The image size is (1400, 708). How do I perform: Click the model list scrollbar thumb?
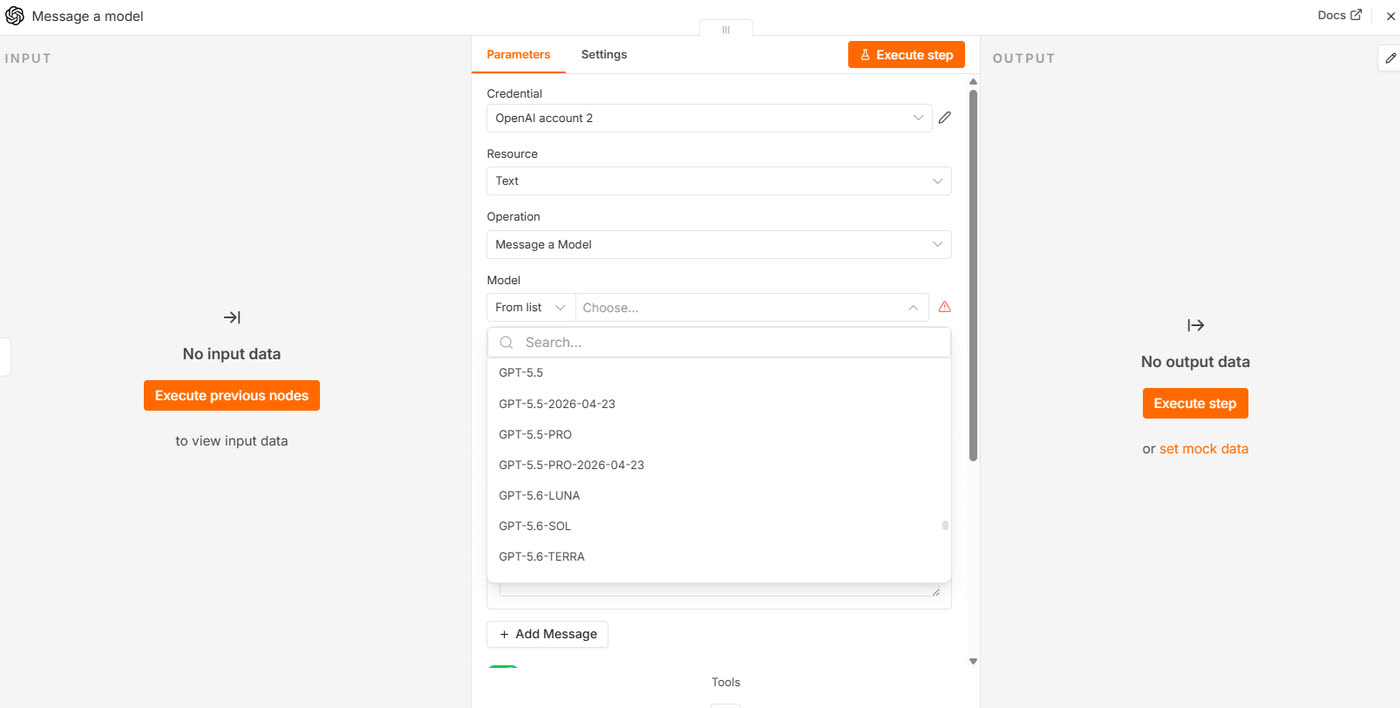coord(945,525)
